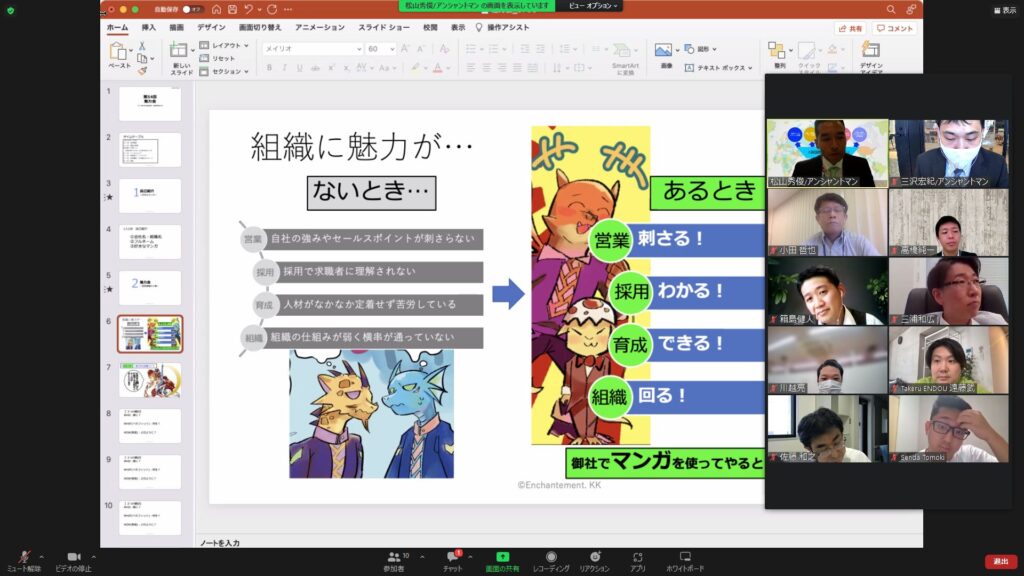Toggle Bold formatting
Viewport: 1024px width, 576px height.
point(269,68)
